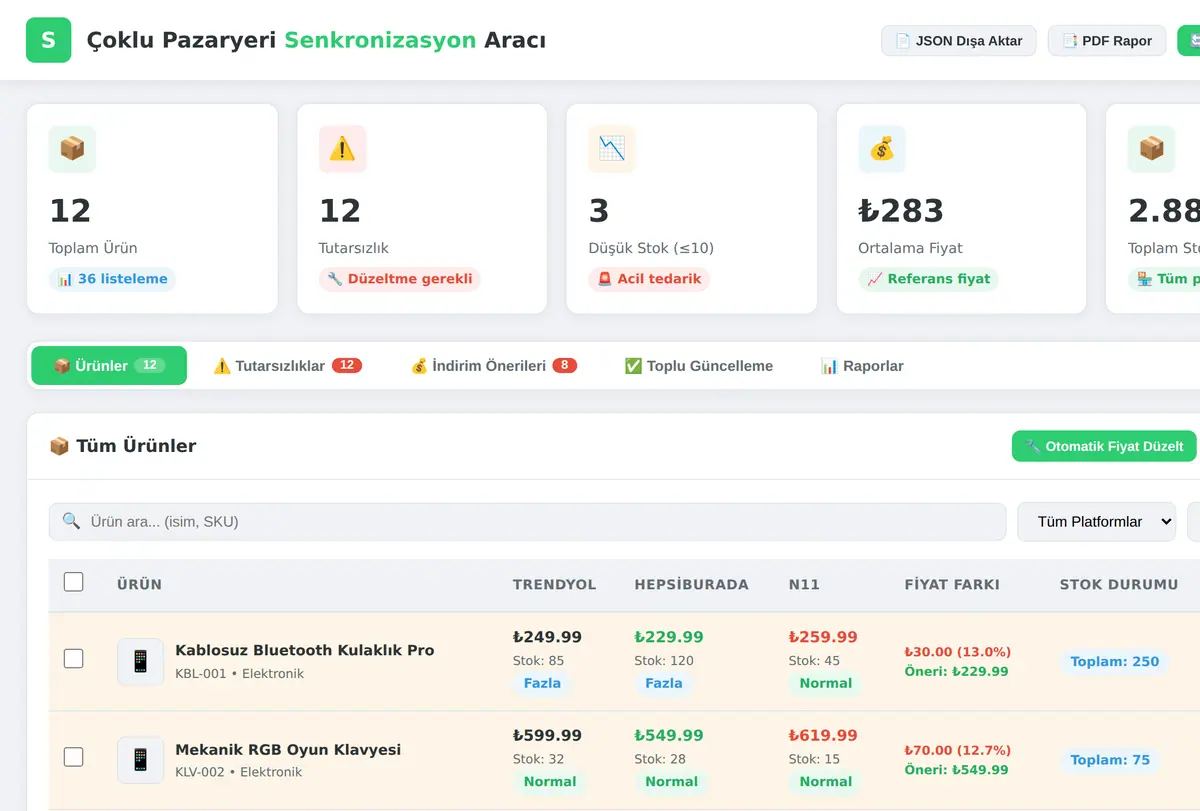
Task: Click the JSON Dışa Aktar button
Action: 959,41
